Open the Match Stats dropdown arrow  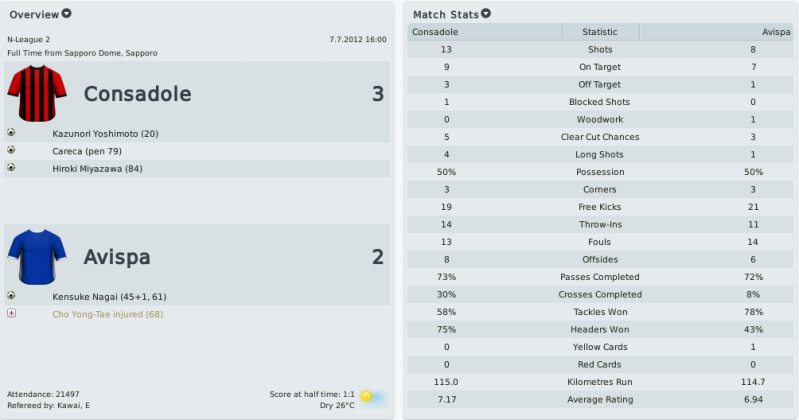(486, 14)
